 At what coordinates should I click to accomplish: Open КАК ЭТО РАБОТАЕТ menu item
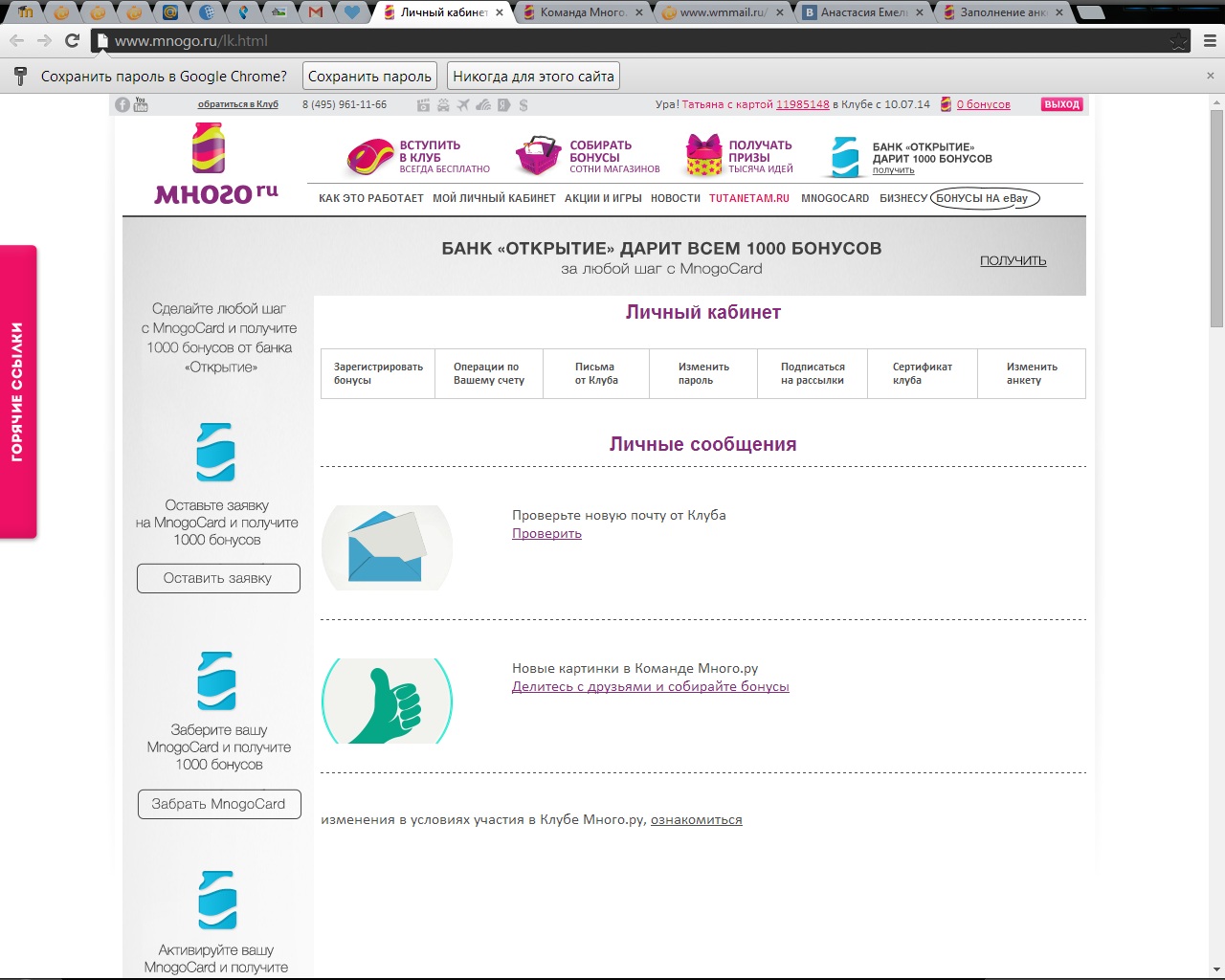point(371,198)
